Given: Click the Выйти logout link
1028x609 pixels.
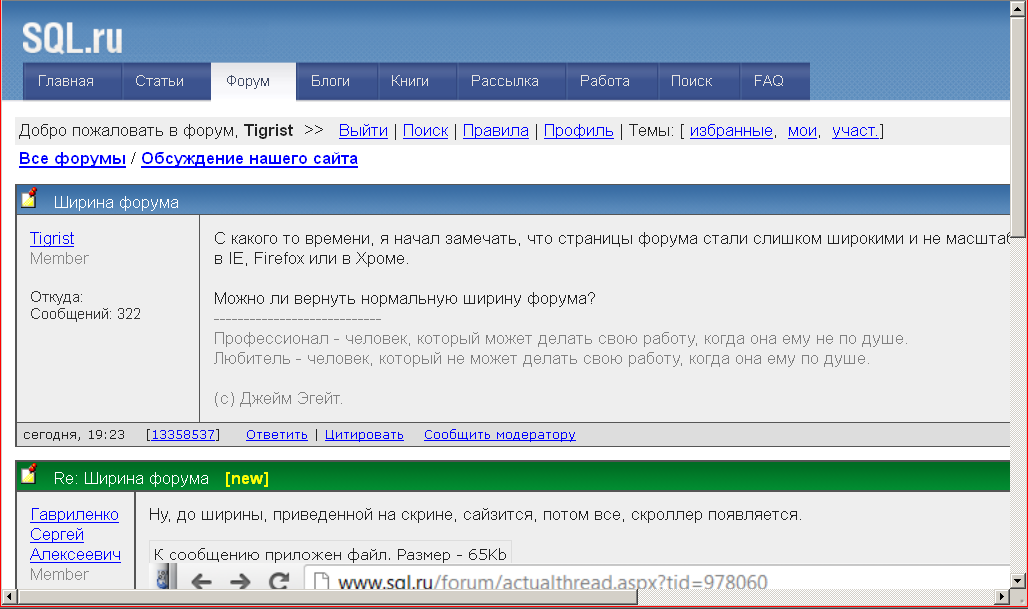Looking at the screenshot, I should (363, 131).
